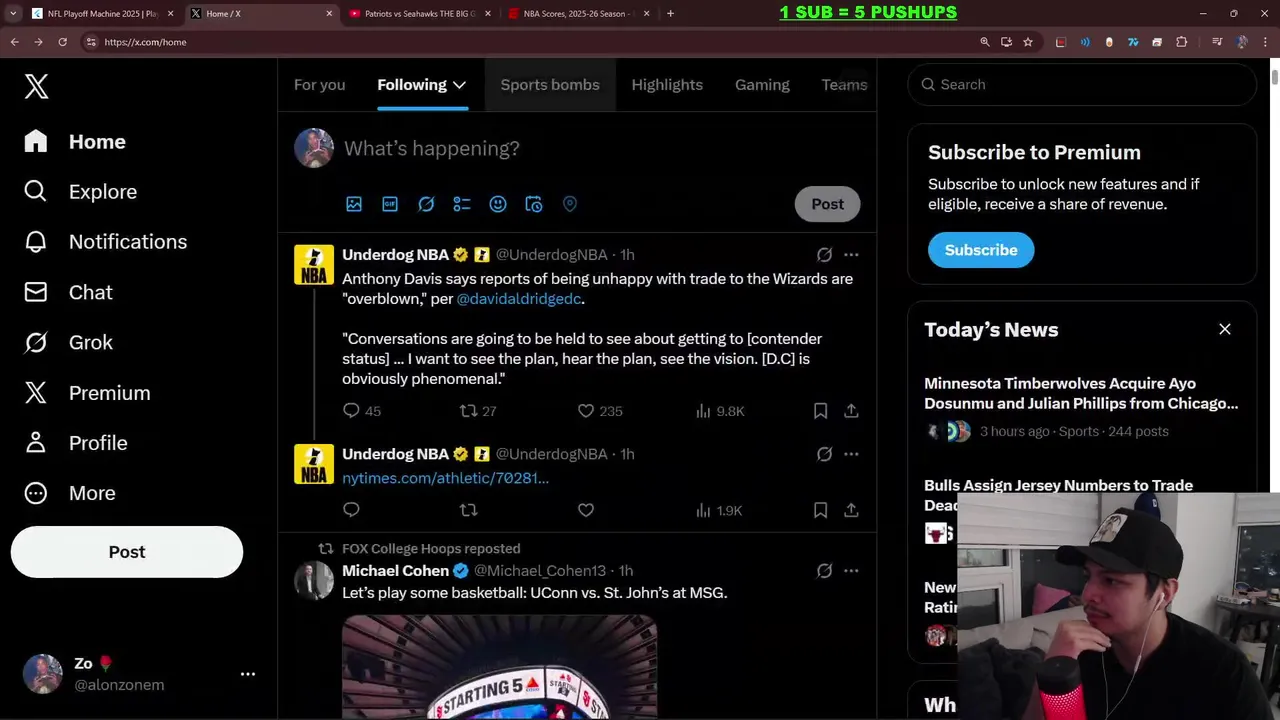1280x720 pixels.
Task: Open Notifications in the sidebar
Action: click(105, 242)
